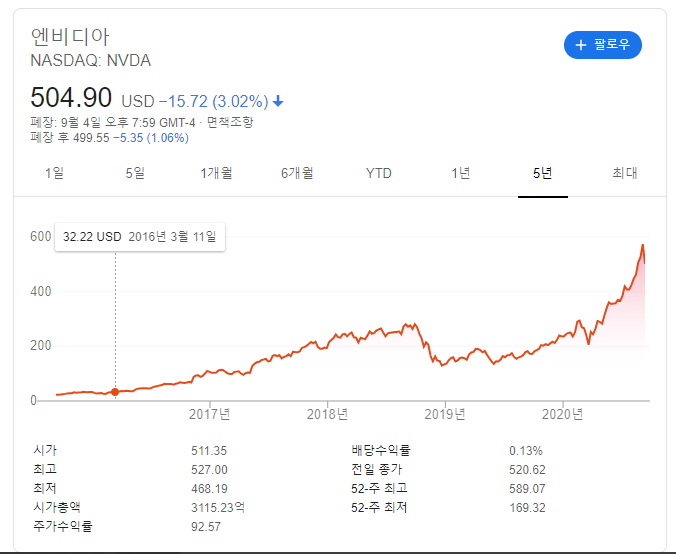Click the 최고 value 527.00

tap(209, 470)
